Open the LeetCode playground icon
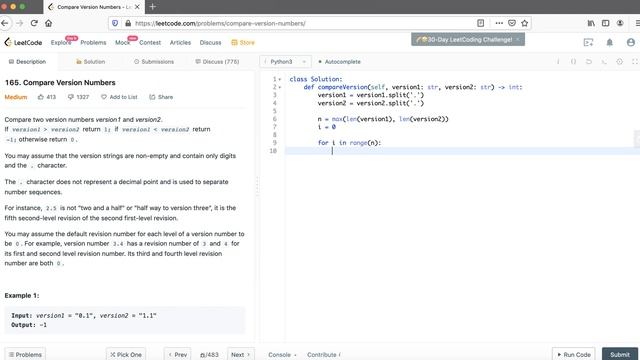This screenshot has width=640, height=360. click(588, 42)
